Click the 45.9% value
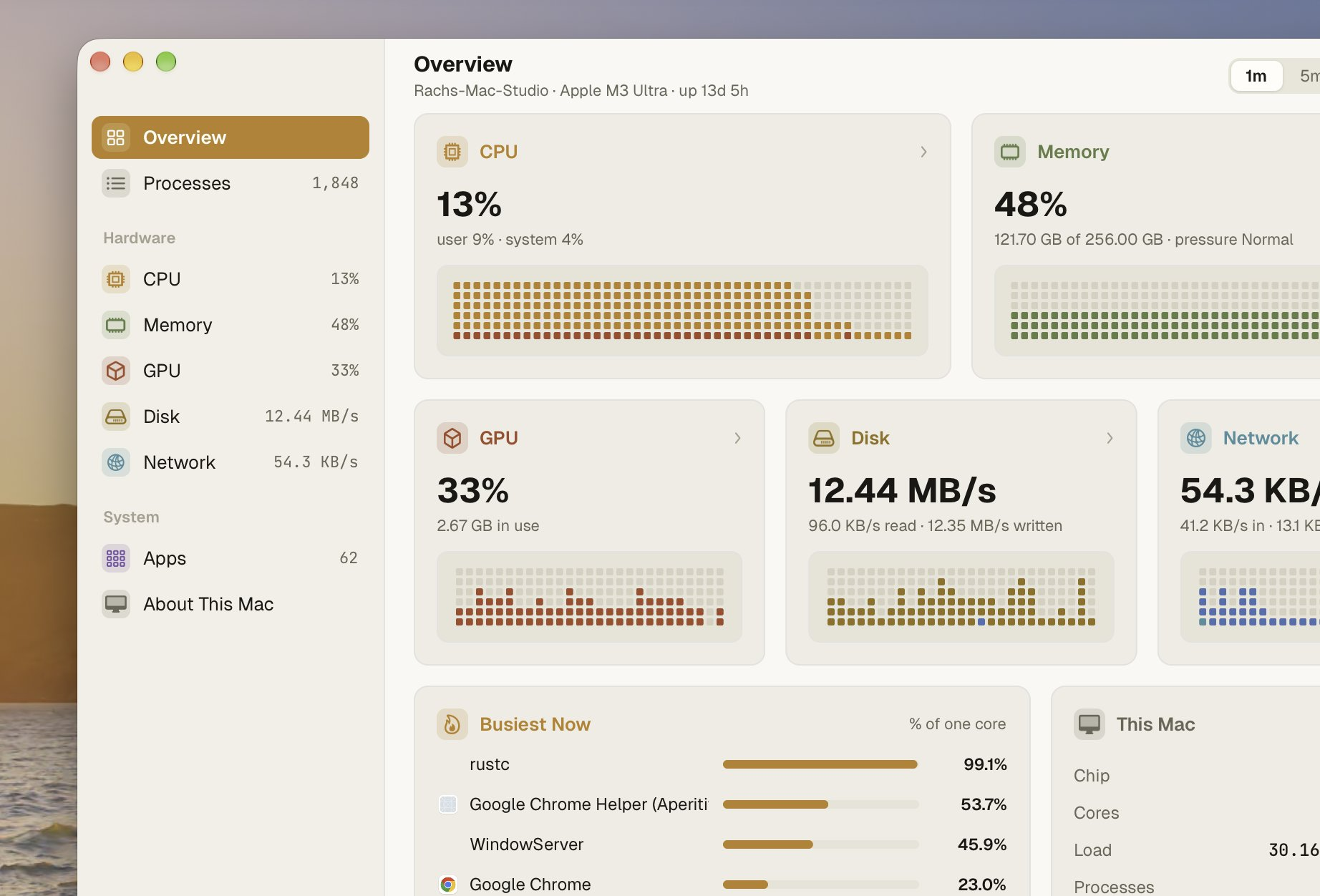 point(982,844)
